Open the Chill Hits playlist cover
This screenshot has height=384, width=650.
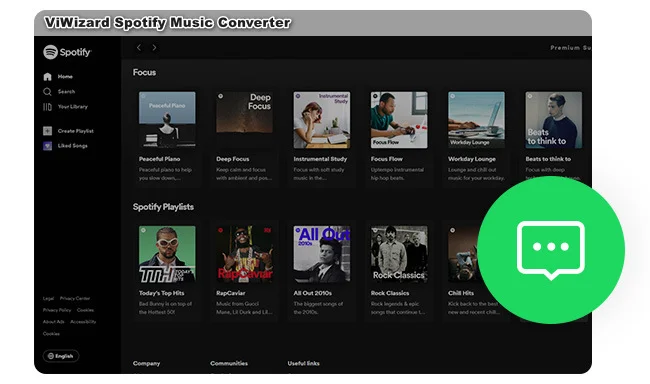463,254
